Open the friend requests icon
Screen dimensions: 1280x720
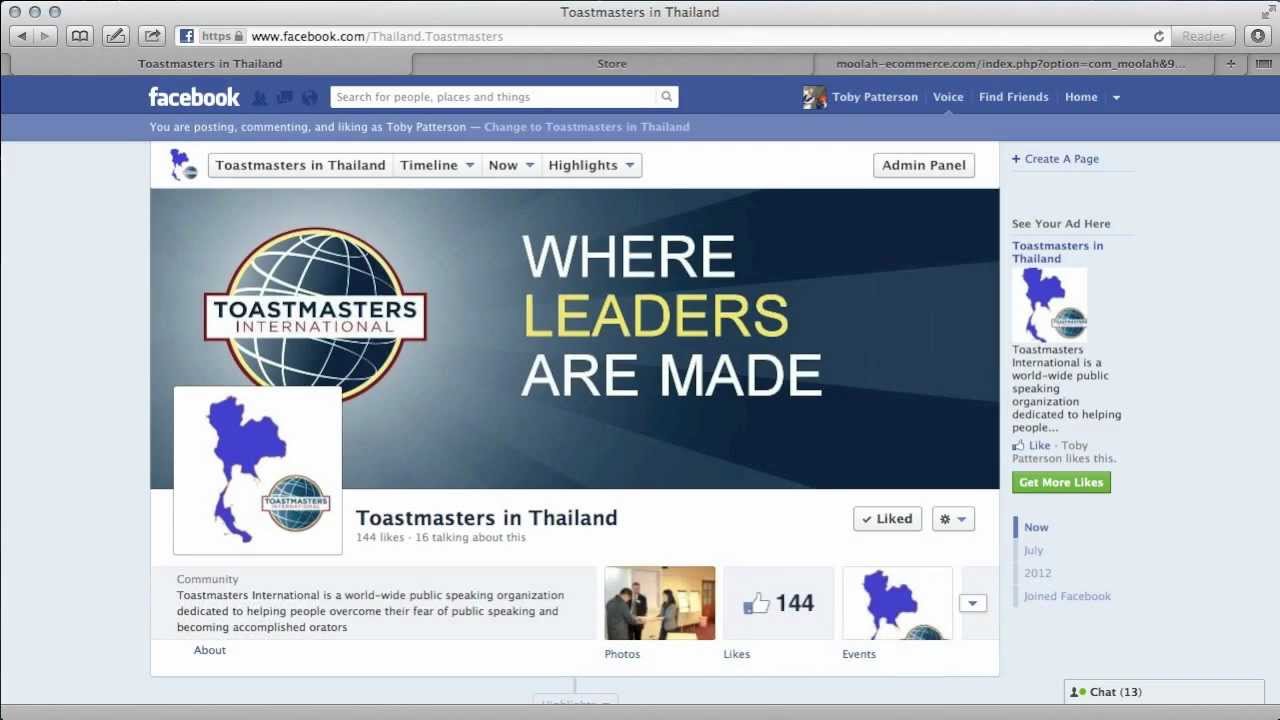260,97
